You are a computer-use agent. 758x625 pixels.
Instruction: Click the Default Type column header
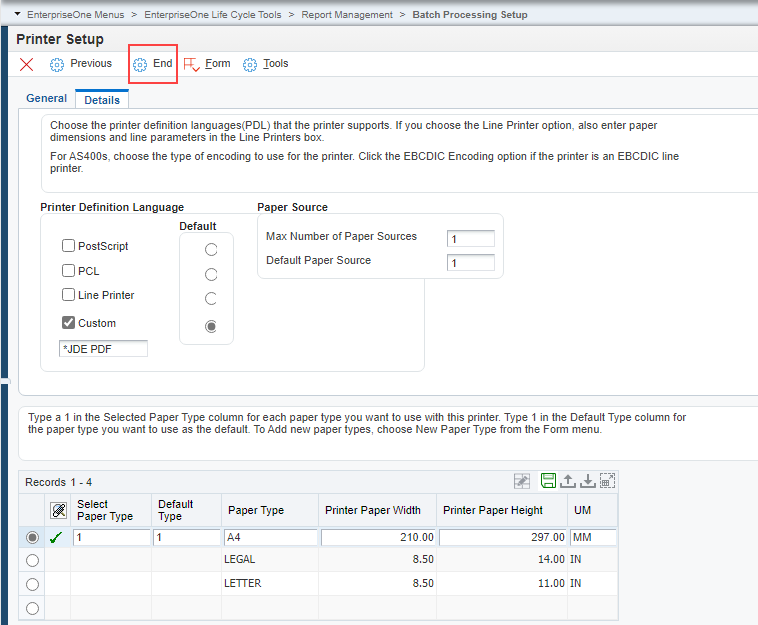[x=187, y=510]
